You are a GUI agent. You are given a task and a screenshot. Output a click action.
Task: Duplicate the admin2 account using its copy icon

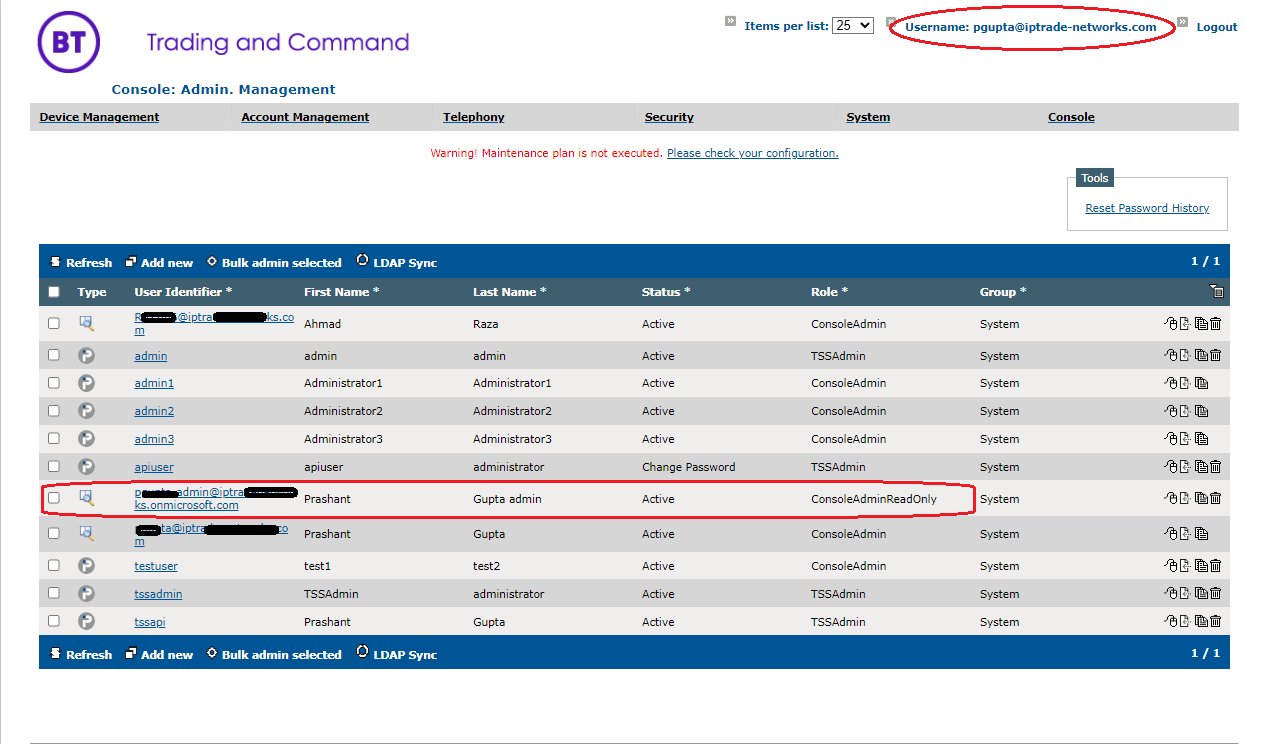point(1201,411)
